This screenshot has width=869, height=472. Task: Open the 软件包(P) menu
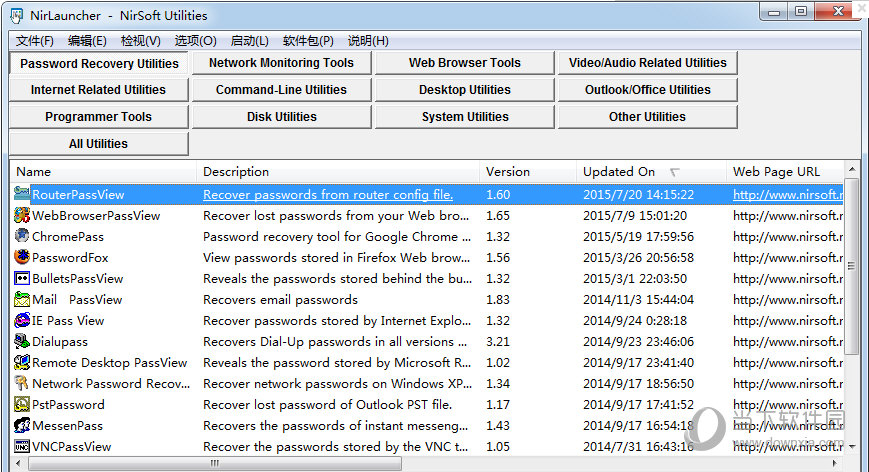click(x=308, y=41)
